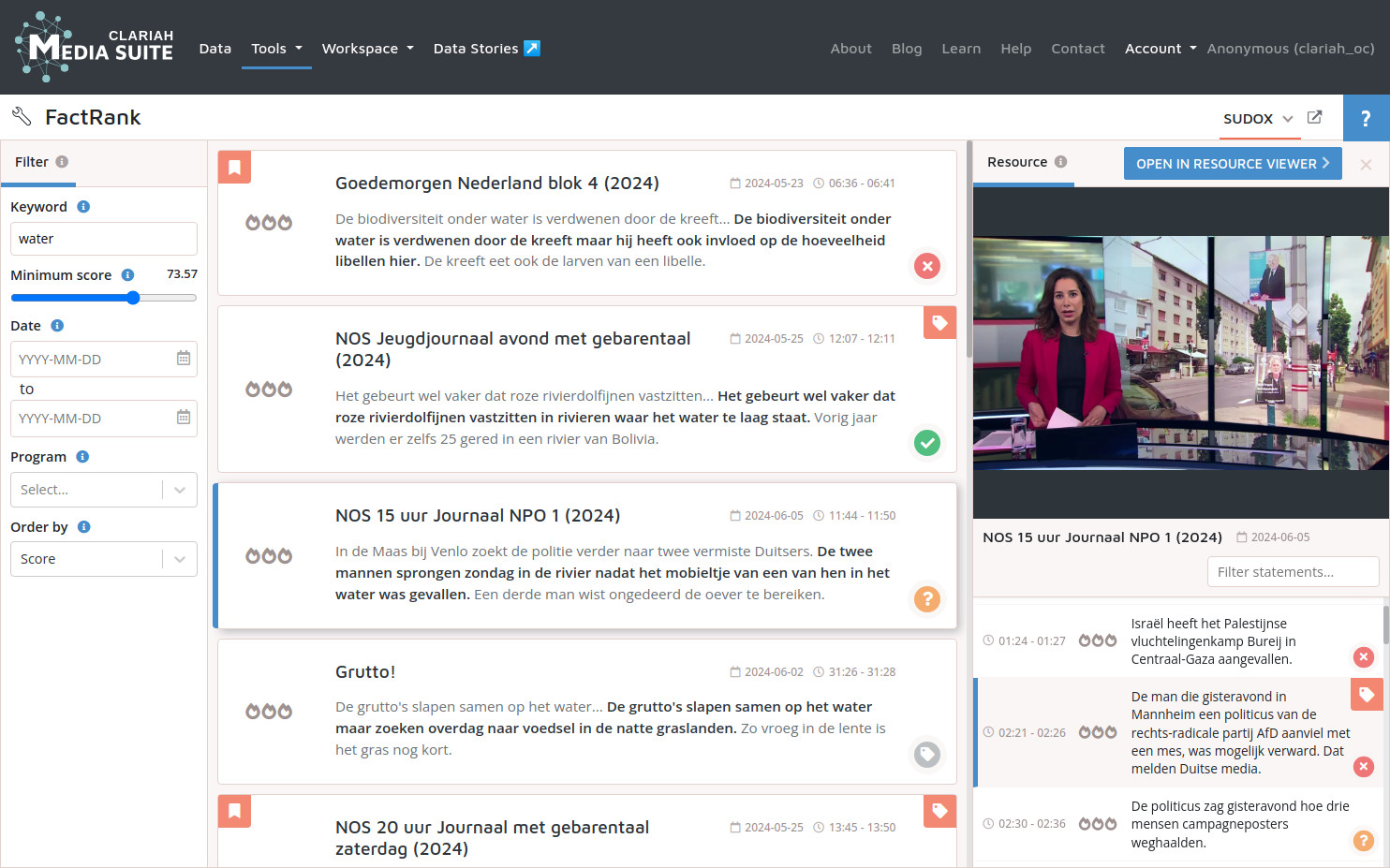Open NOS Jeugdjournaal avond result title

click(x=513, y=349)
